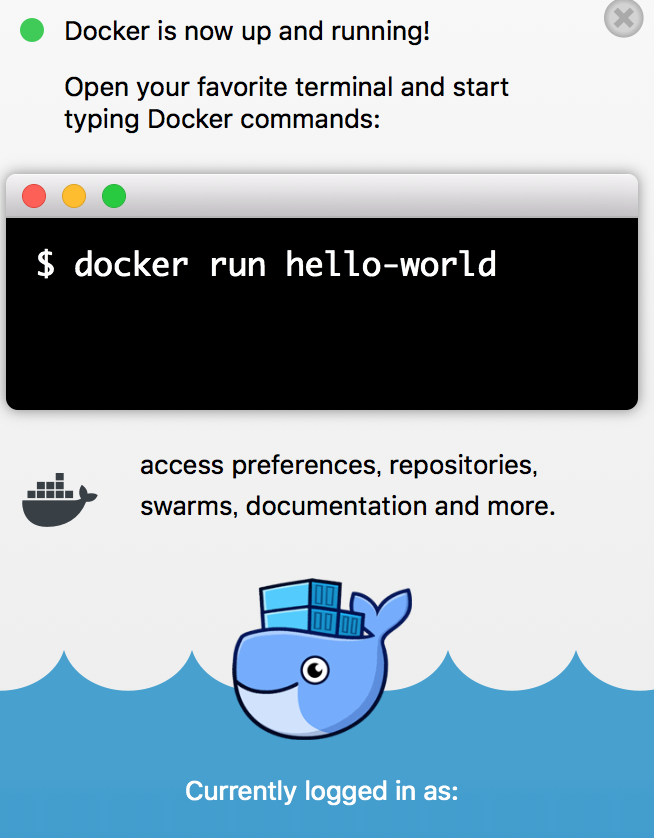Image resolution: width=654 pixels, height=838 pixels.
Task: Click the 'docker run hello-world' command text
Action: (285, 264)
